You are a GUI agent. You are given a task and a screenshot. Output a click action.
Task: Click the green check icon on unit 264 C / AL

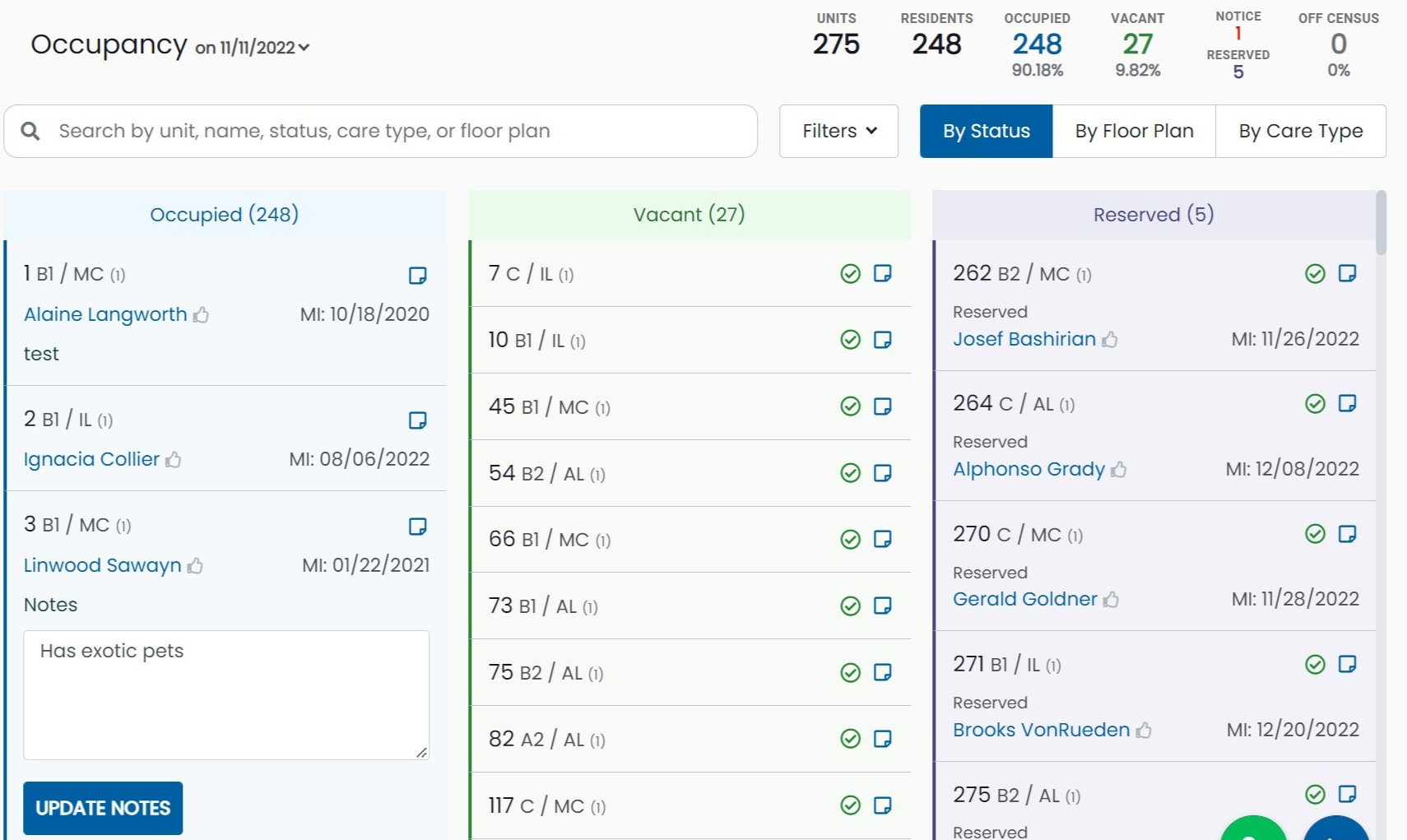coord(1316,403)
